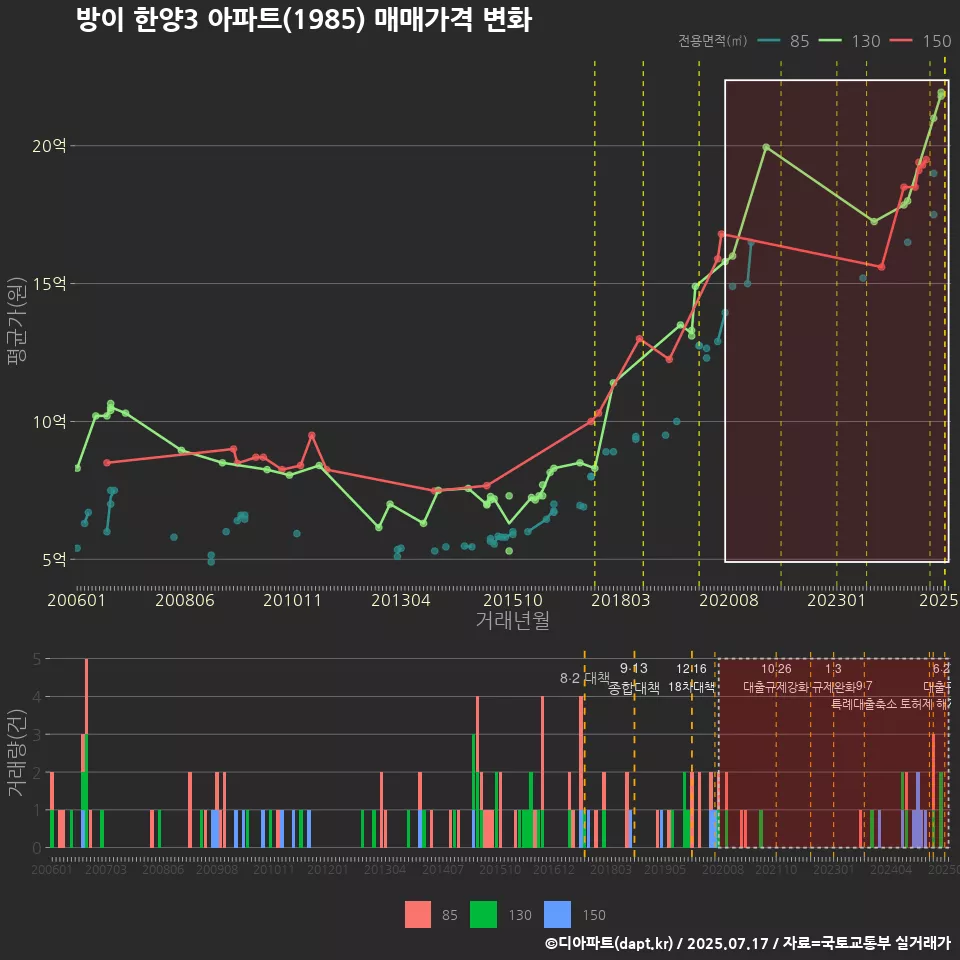This screenshot has width=960, height=960.
Task: Click the '종합대책' policy annotation
Action: click(634, 688)
